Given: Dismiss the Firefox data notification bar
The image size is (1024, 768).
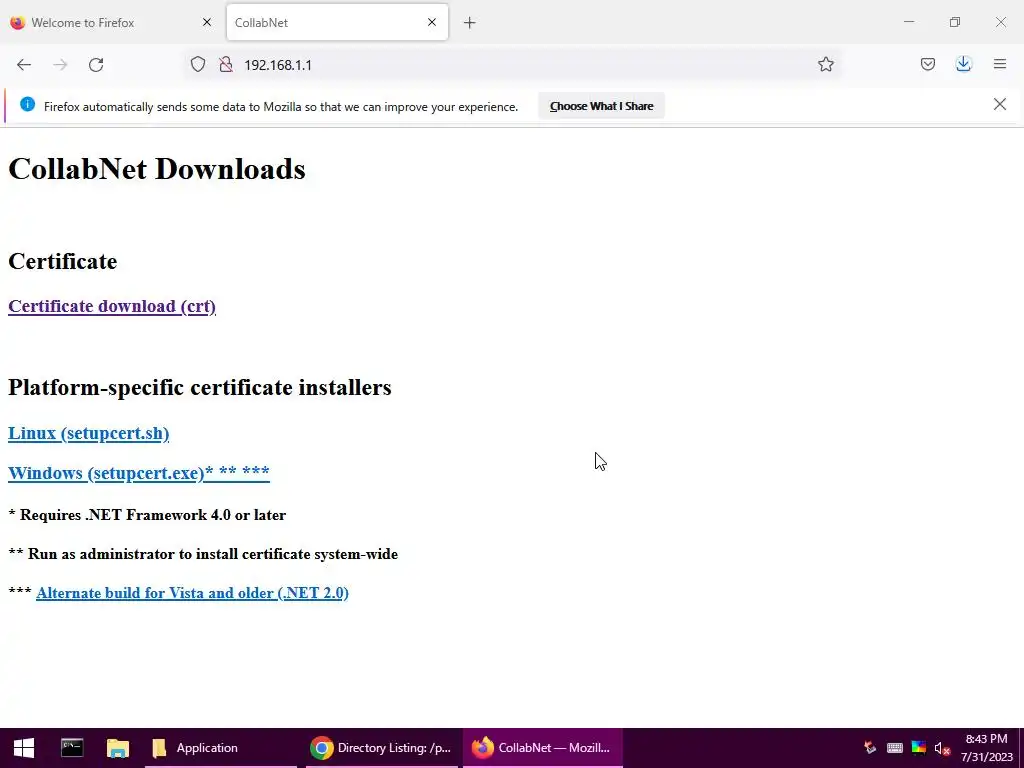Looking at the screenshot, I should tap(999, 104).
